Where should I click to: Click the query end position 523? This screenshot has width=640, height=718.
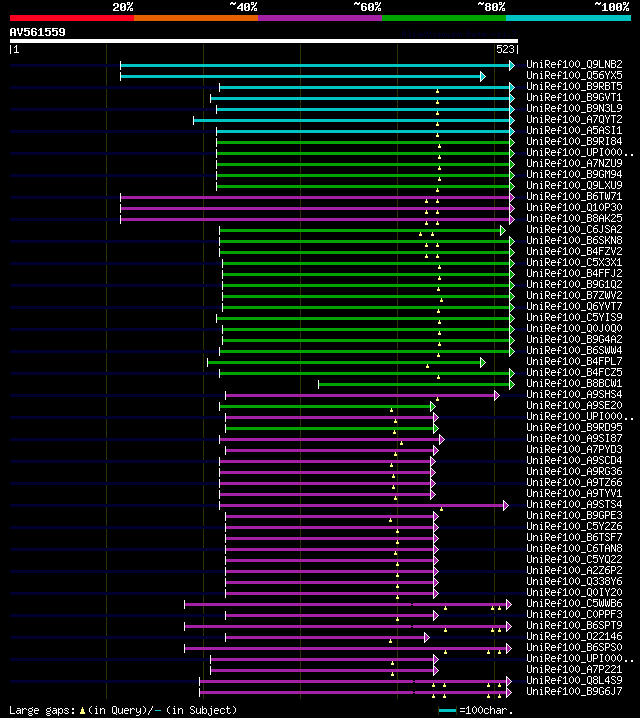pyautogui.click(x=505, y=49)
